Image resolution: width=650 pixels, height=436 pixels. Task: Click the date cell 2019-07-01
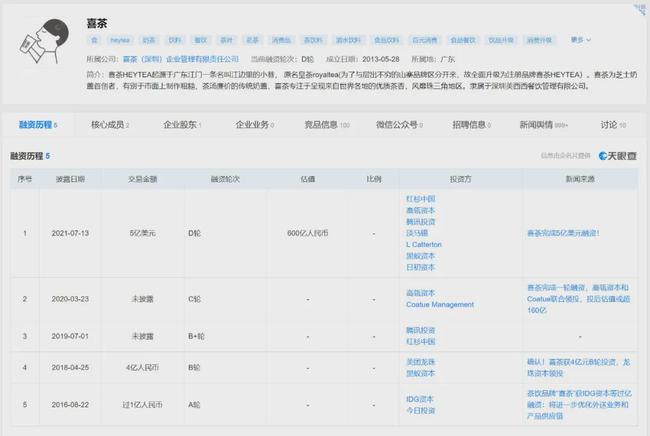70,336
